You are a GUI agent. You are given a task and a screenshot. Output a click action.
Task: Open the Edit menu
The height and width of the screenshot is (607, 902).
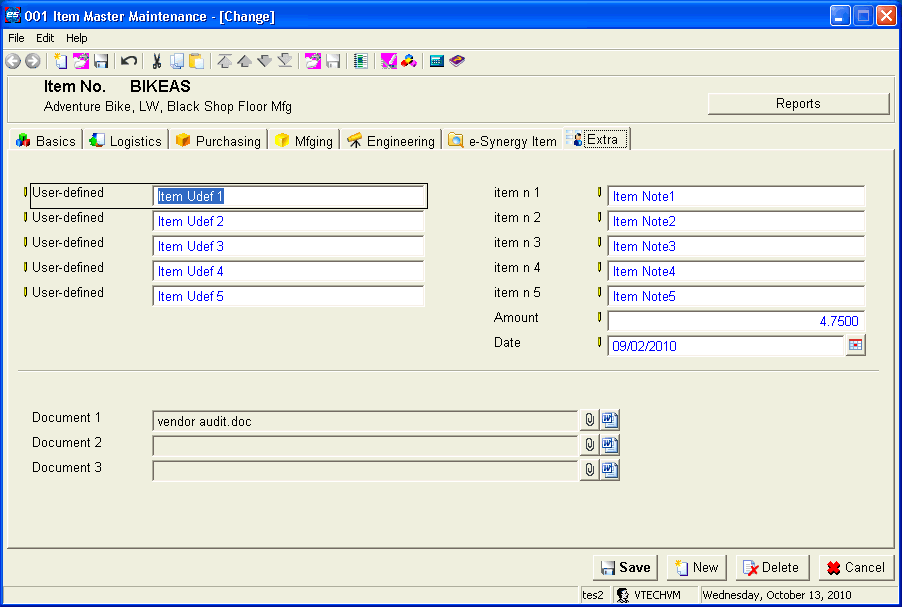(45, 38)
